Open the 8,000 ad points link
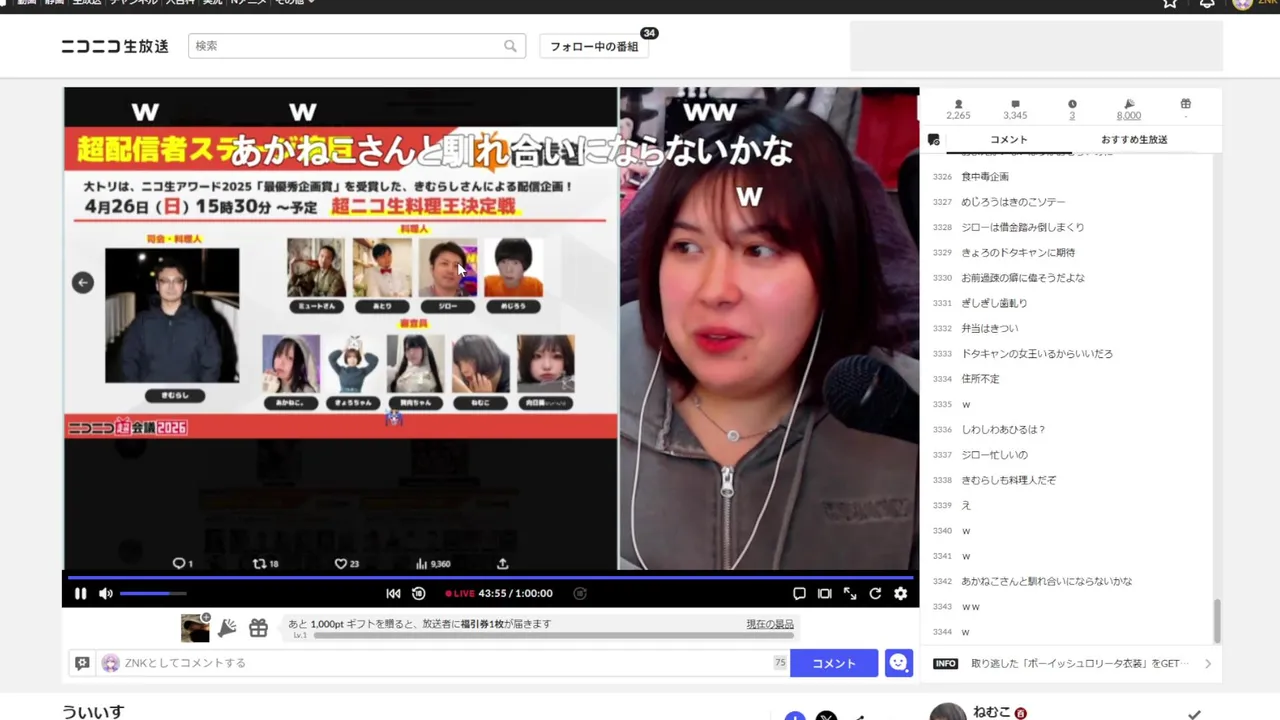The height and width of the screenshot is (720, 1280). (x=1128, y=115)
